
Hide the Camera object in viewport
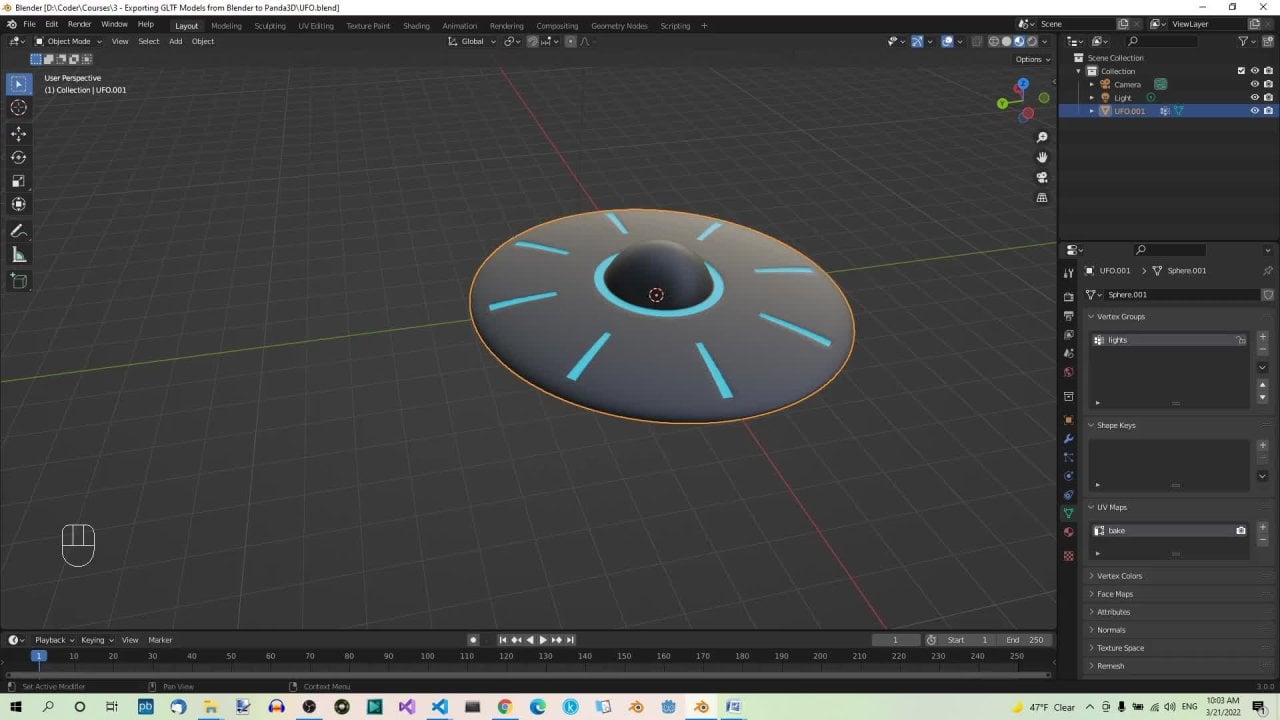click(x=1254, y=84)
